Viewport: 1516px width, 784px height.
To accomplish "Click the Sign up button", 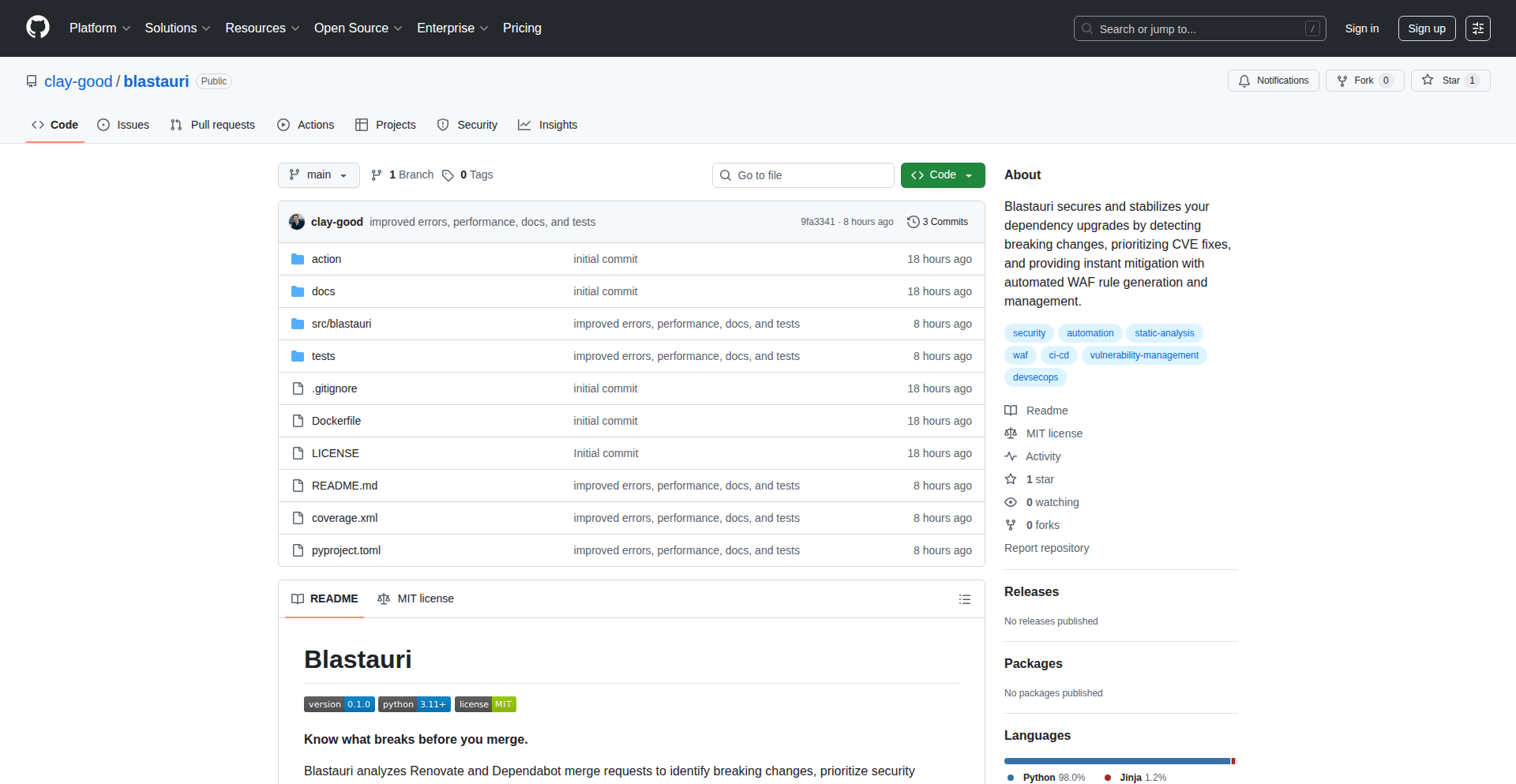I will coord(1426,28).
